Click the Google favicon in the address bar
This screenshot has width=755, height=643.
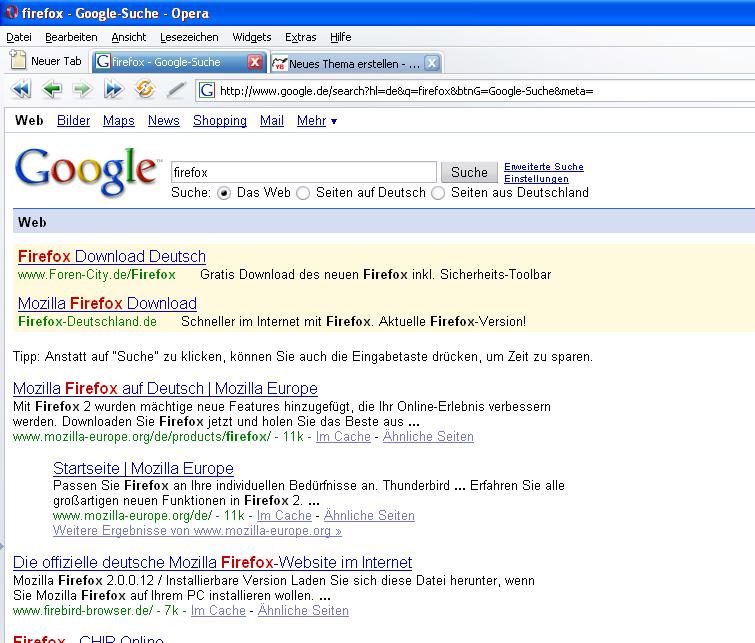207,90
